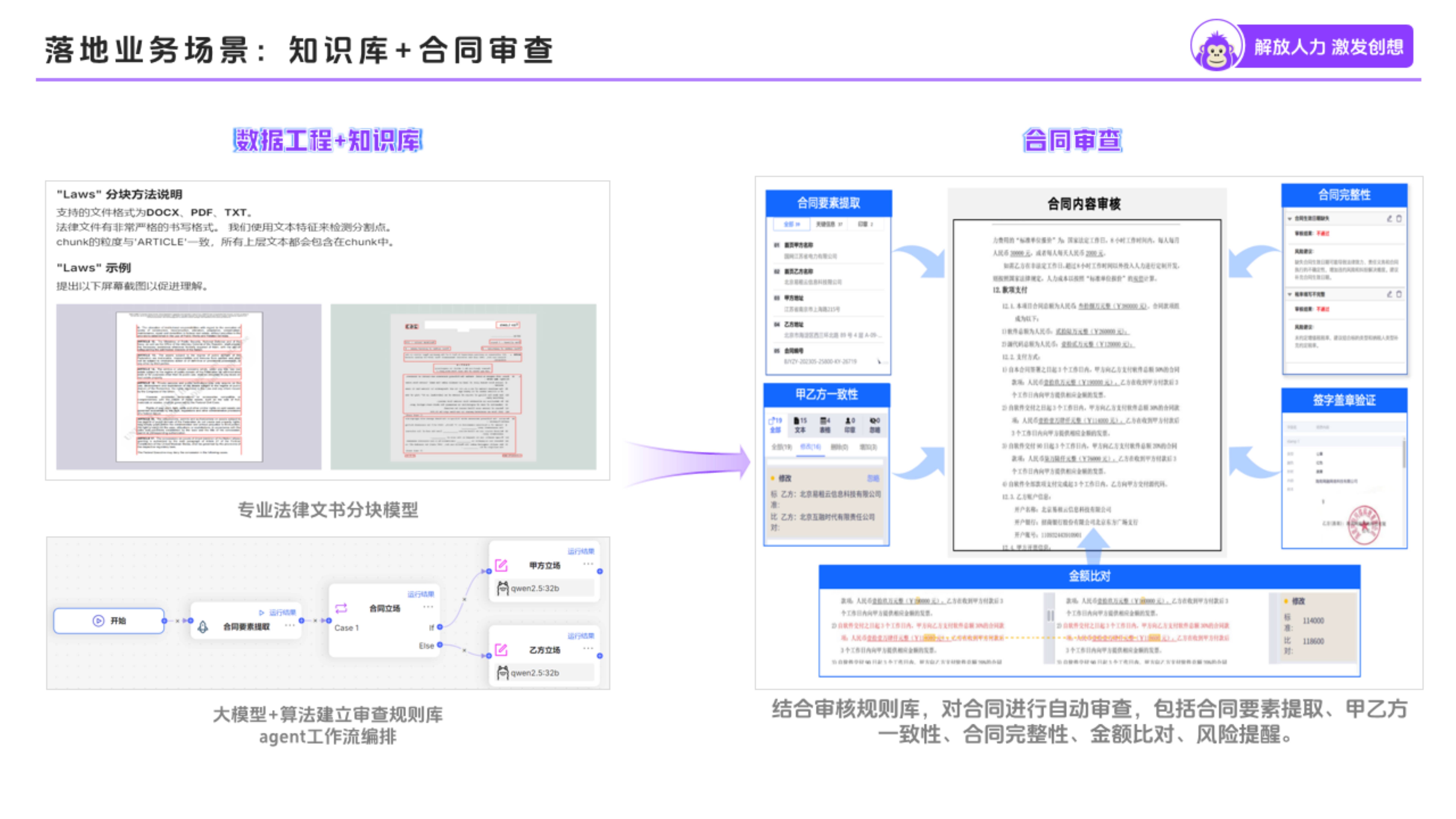1456x819 pixels.
Task: Switch to the 修改(16) sub-tab
Action: click(810, 447)
